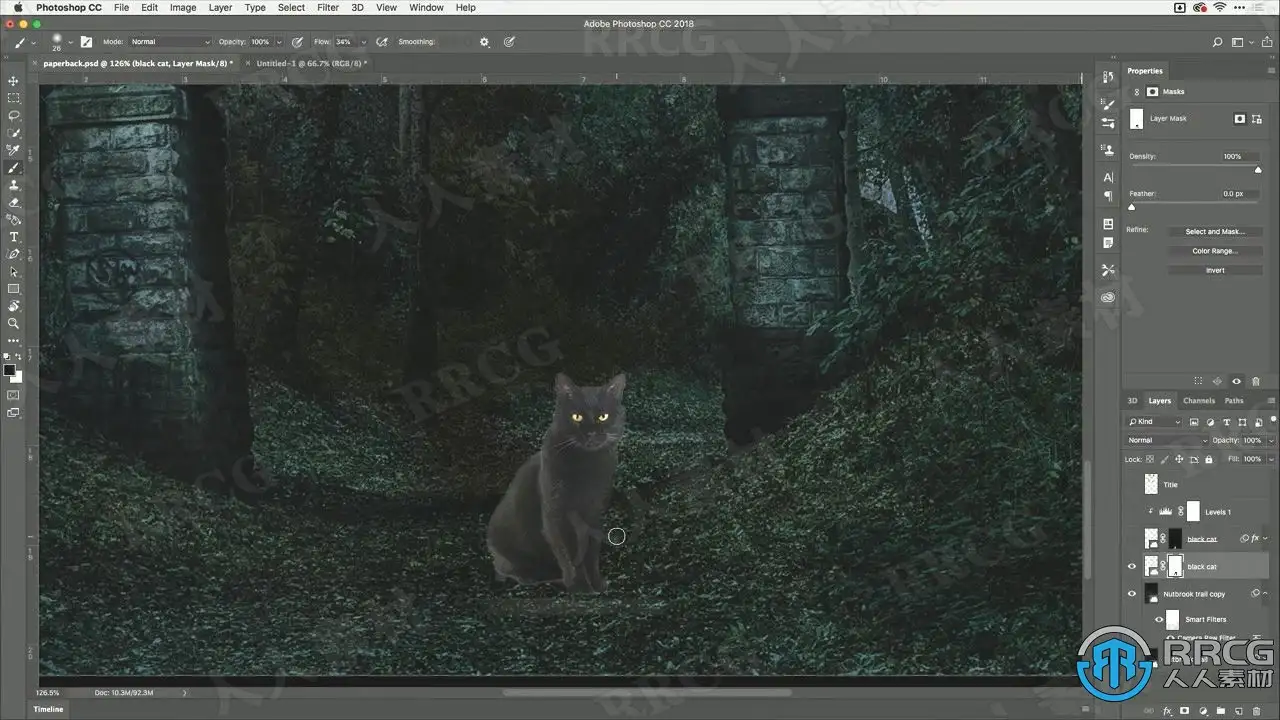This screenshot has height=720, width=1280.
Task: Select the Brush tool in the toolbox
Action: point(14,168)
